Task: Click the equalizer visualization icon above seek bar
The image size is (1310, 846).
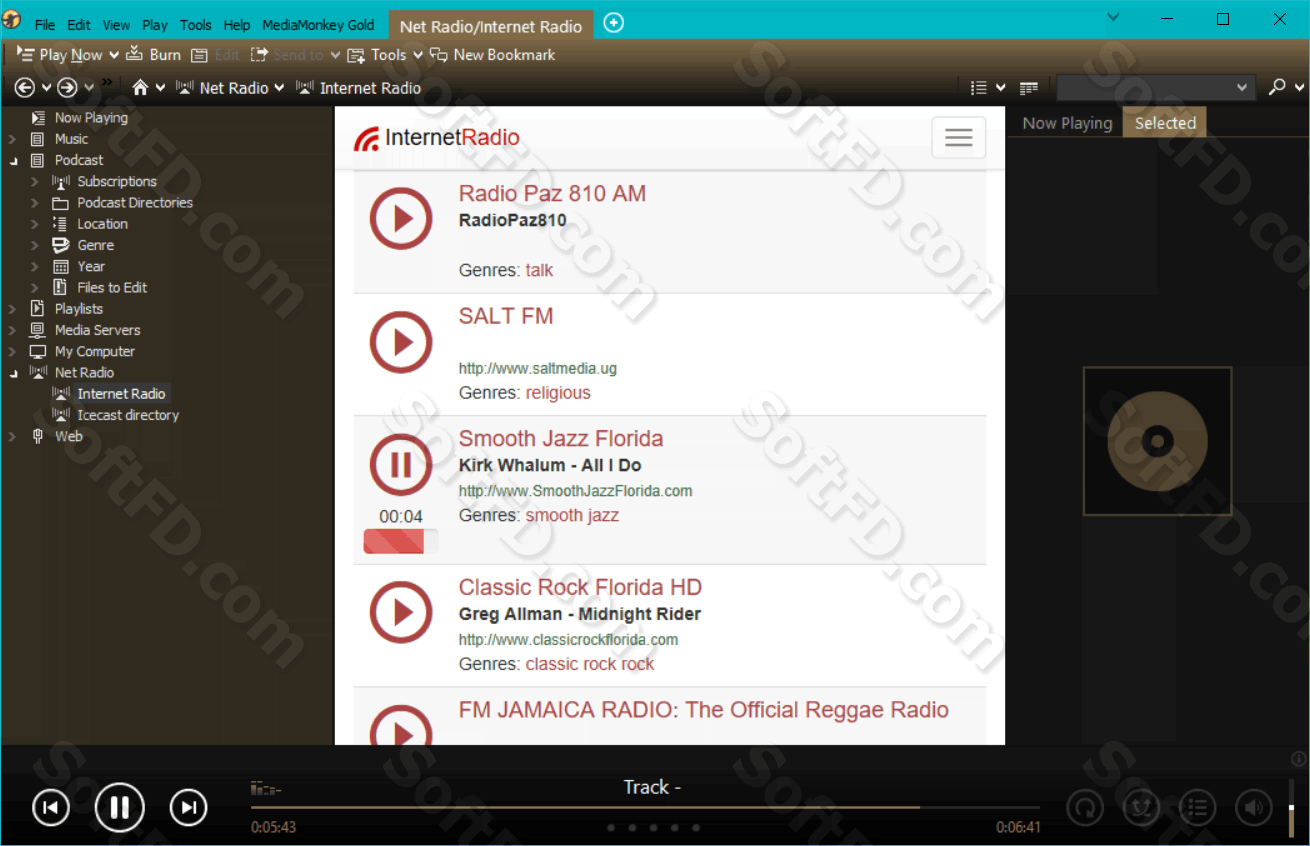Action: (265, 790)
